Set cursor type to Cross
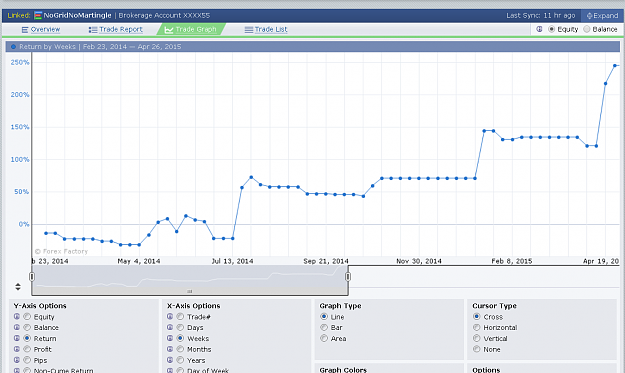 point(477,317)
